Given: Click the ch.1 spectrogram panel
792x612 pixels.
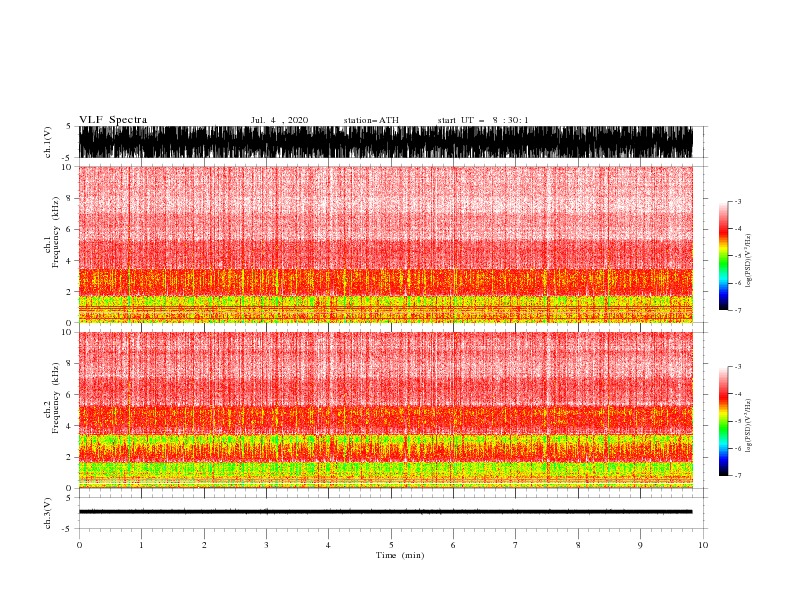Looking at the screenshot, I should pos(386,244).
